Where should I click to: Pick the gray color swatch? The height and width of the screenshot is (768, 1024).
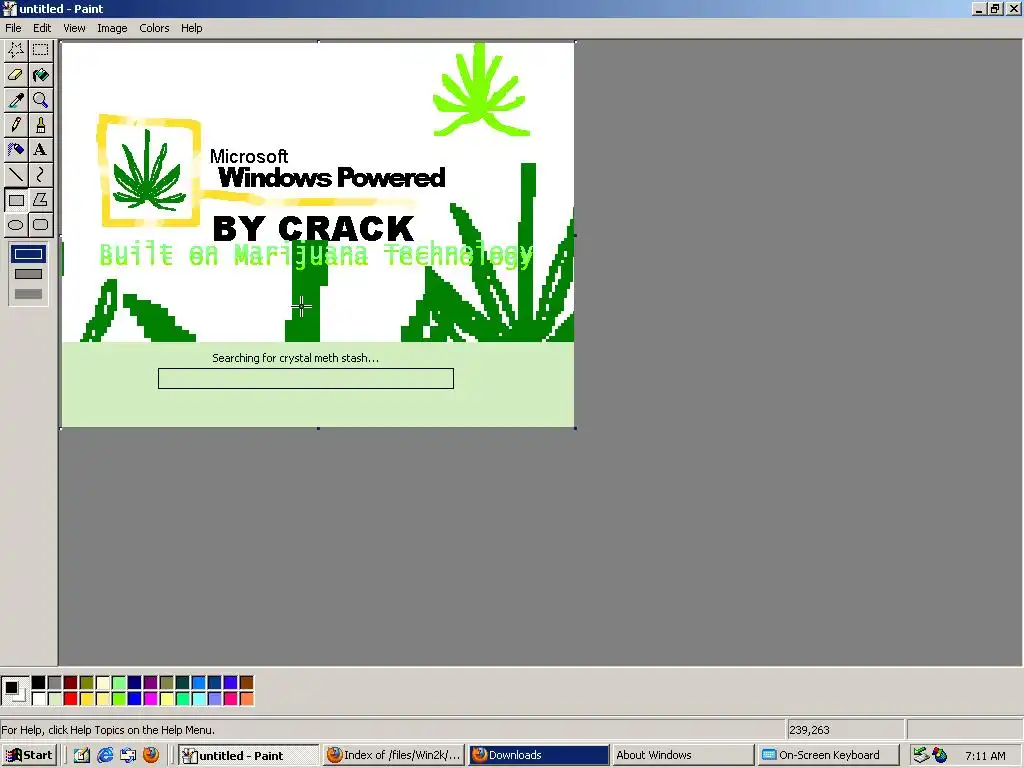(x=55, y=682)
